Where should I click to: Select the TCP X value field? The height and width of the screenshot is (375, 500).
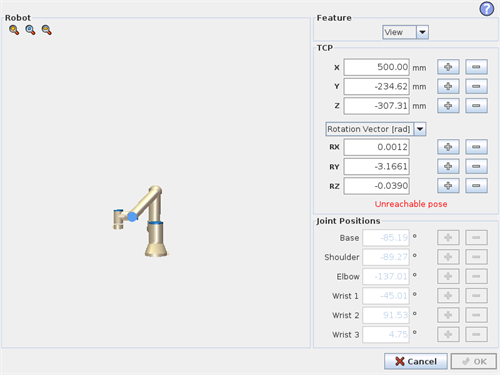pos(377,67)
